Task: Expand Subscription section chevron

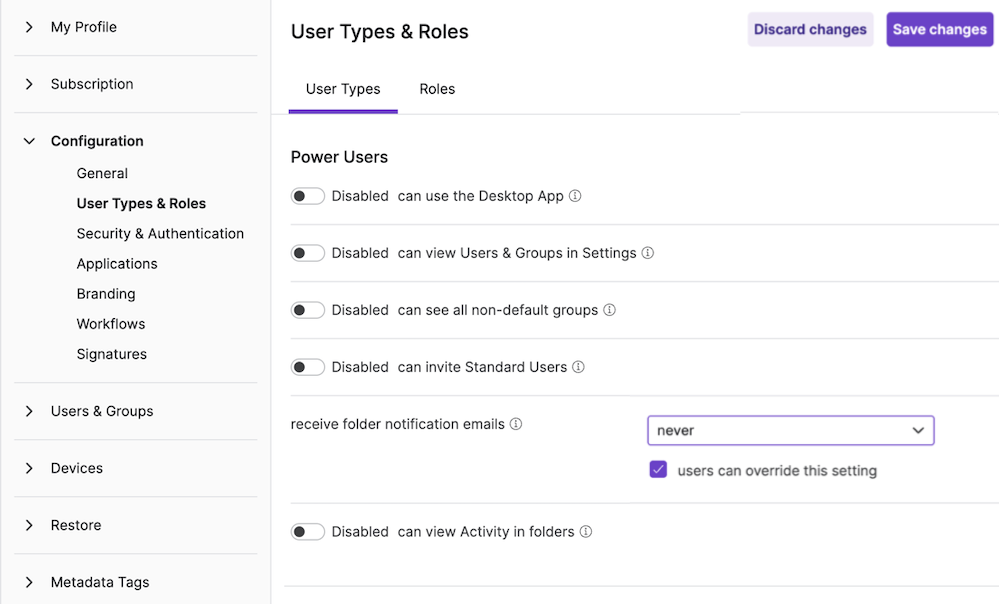Action: pyautogui.click(x=29, y=84)
